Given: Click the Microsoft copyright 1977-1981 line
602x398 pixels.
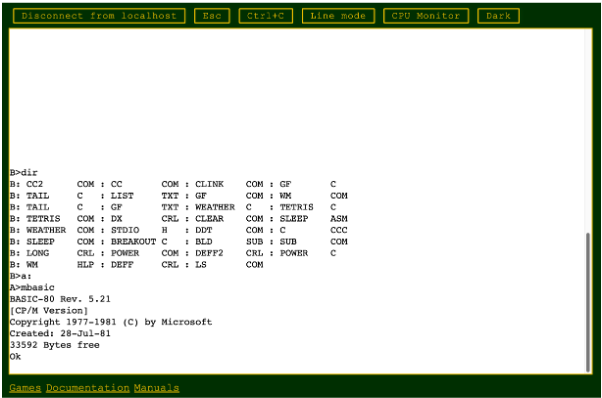Looking at the screenshot, I should click(x=111, y=322).
